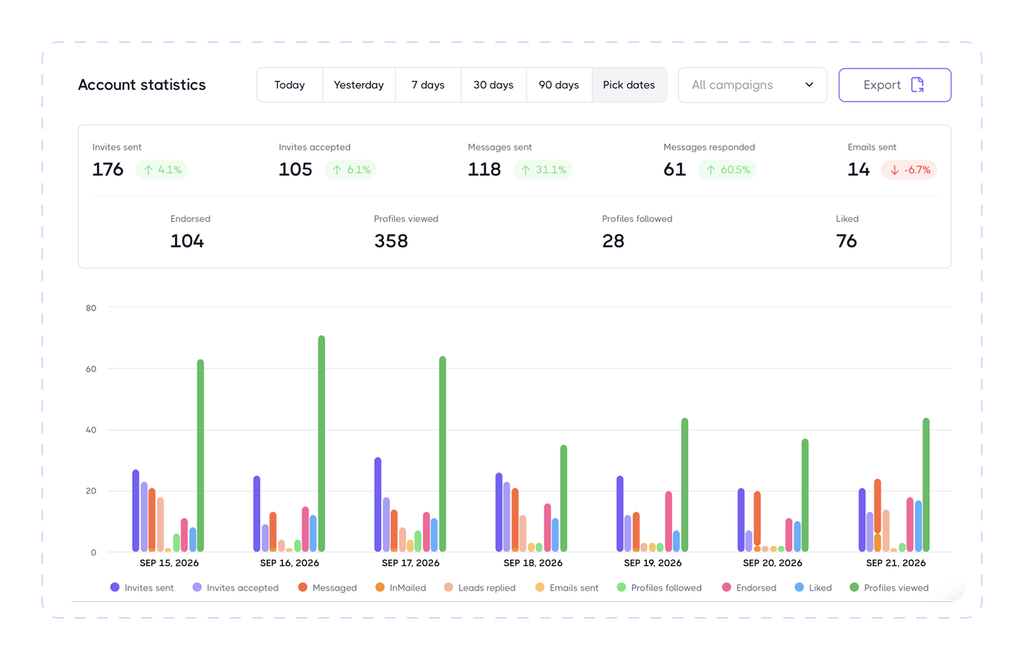
Task: Click the 6.1% invites accepted badge
Action: pyautogui.click(x=351, y=170)
